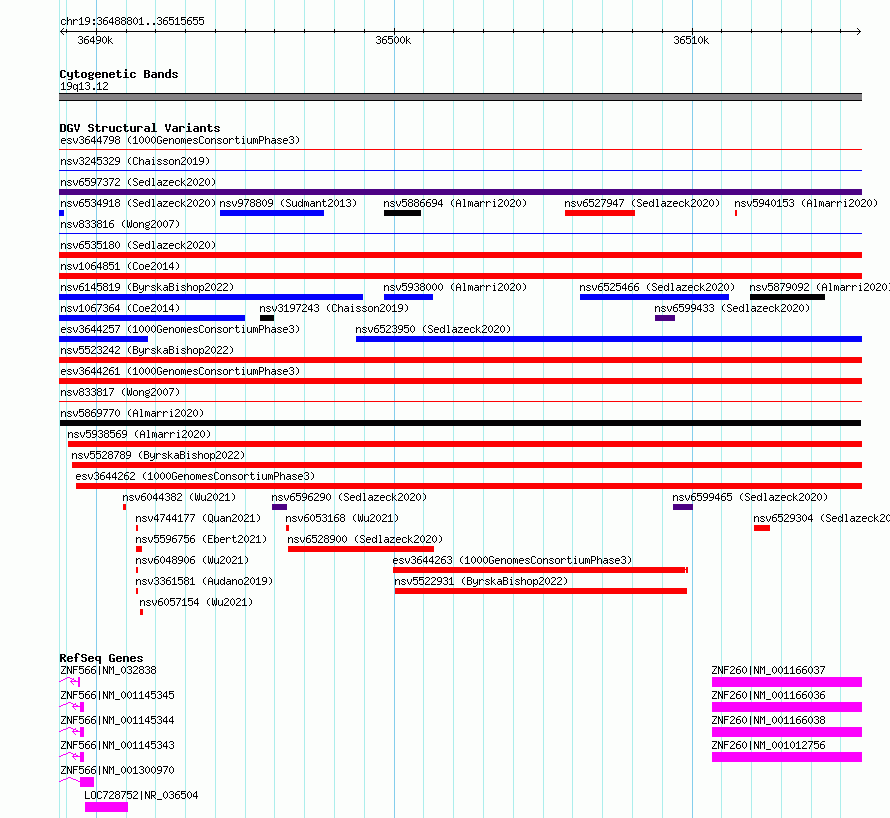Click the nsv6534918 (Sedlazeck2020) label

pyautogui.click(x=138, y=203)
